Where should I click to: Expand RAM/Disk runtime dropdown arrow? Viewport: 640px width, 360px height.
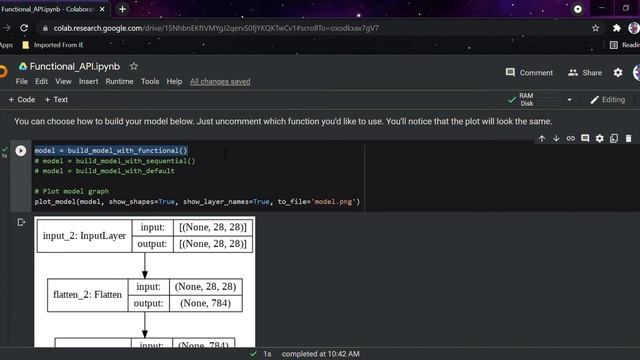[569, 100]
